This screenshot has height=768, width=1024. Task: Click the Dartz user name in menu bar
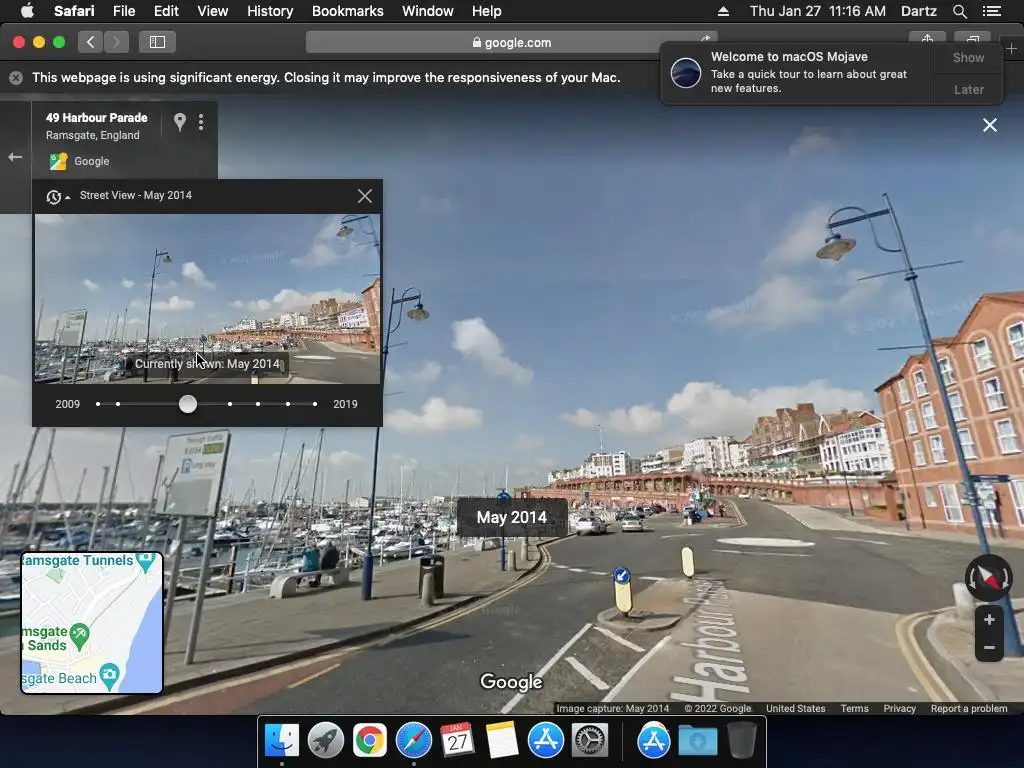tap(918, 11)
